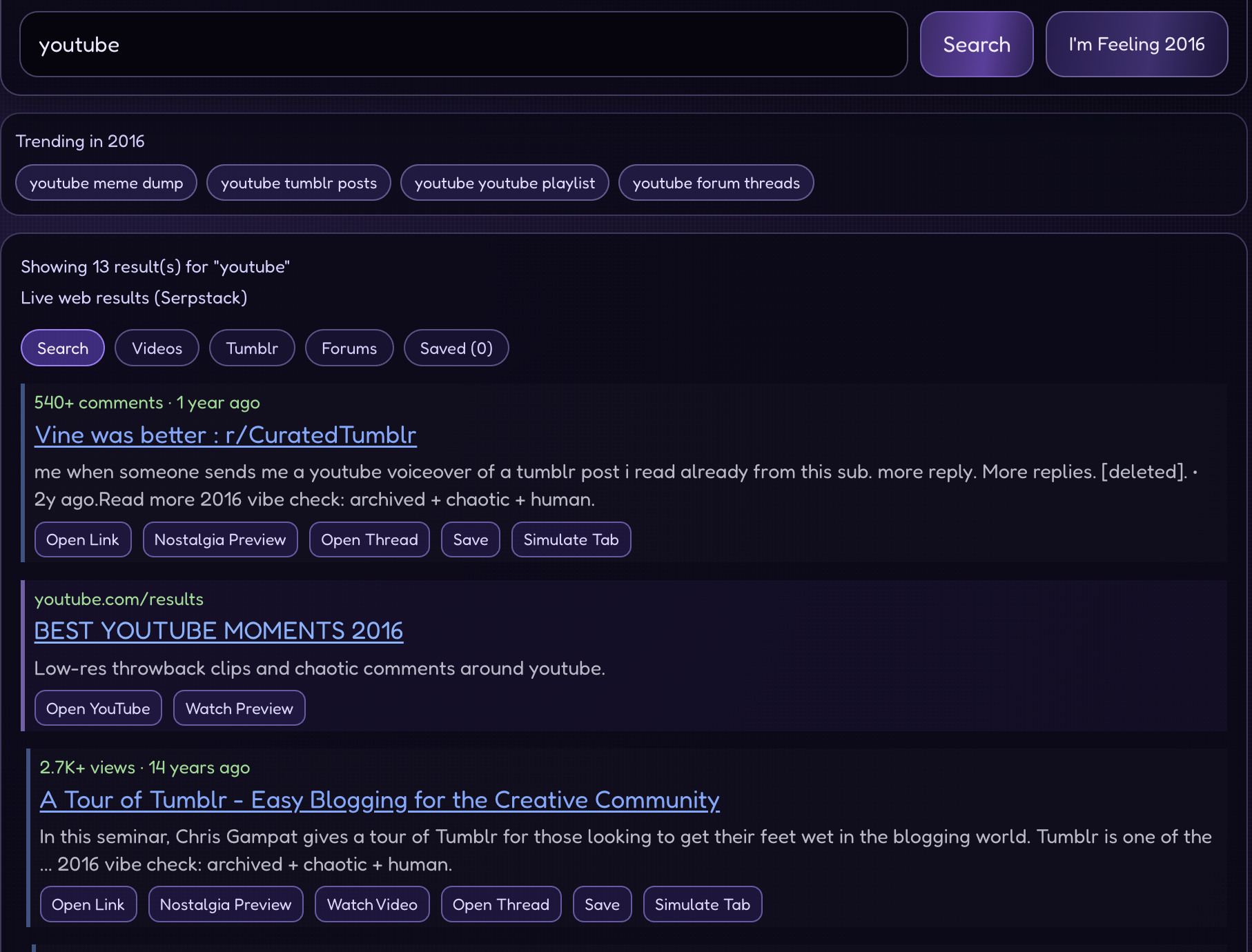The image size is (1252, 952).
Task: Save the Vine was better result
Action: (471, 539)
